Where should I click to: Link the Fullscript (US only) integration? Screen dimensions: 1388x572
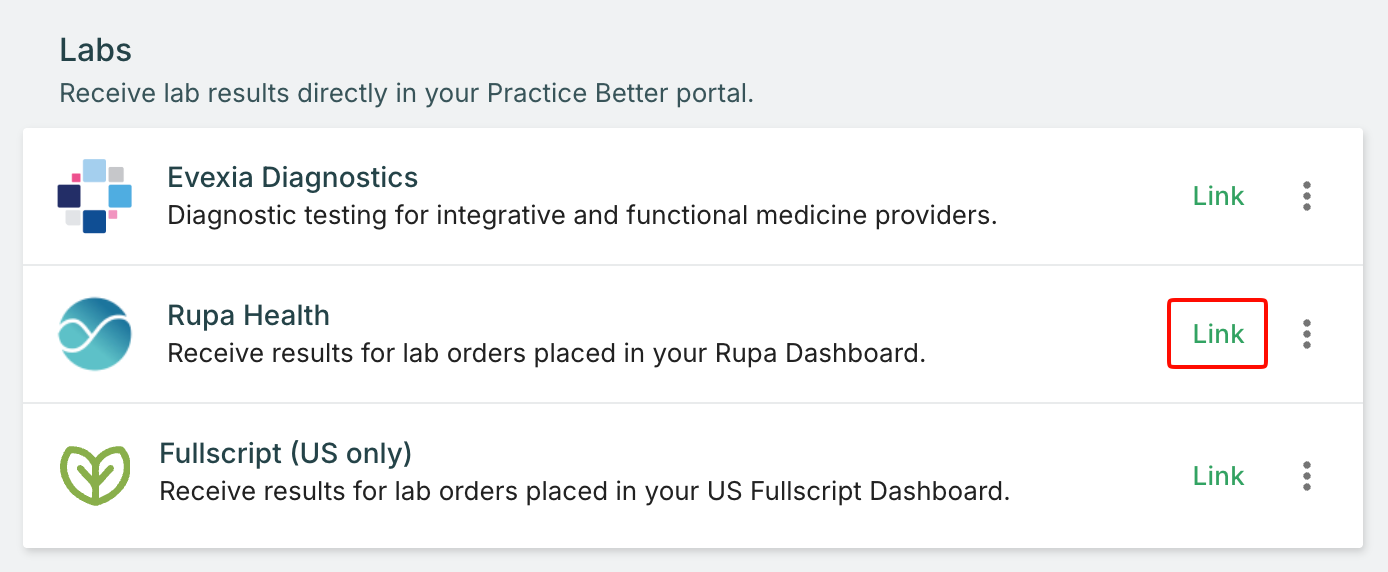tap(1218, 476)
